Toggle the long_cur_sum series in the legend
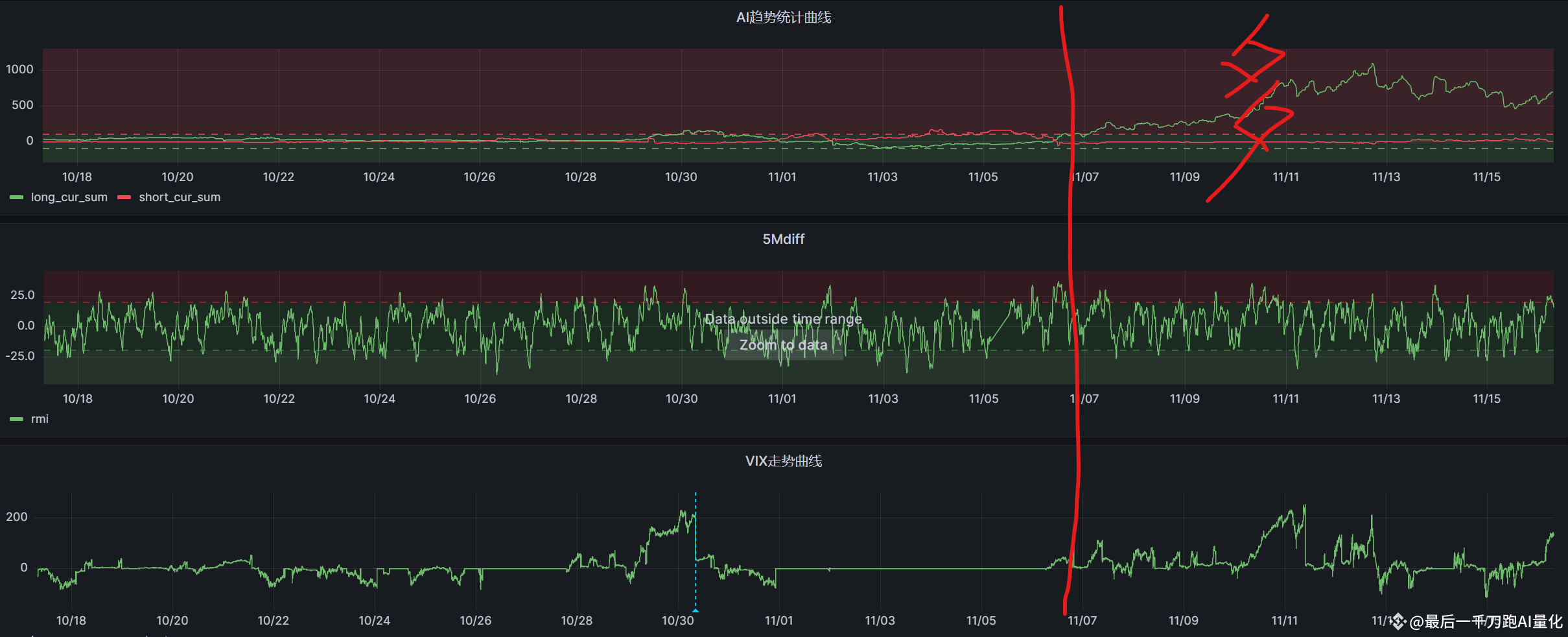Screen dimensions: 1568x637 (x=69, y=197)
